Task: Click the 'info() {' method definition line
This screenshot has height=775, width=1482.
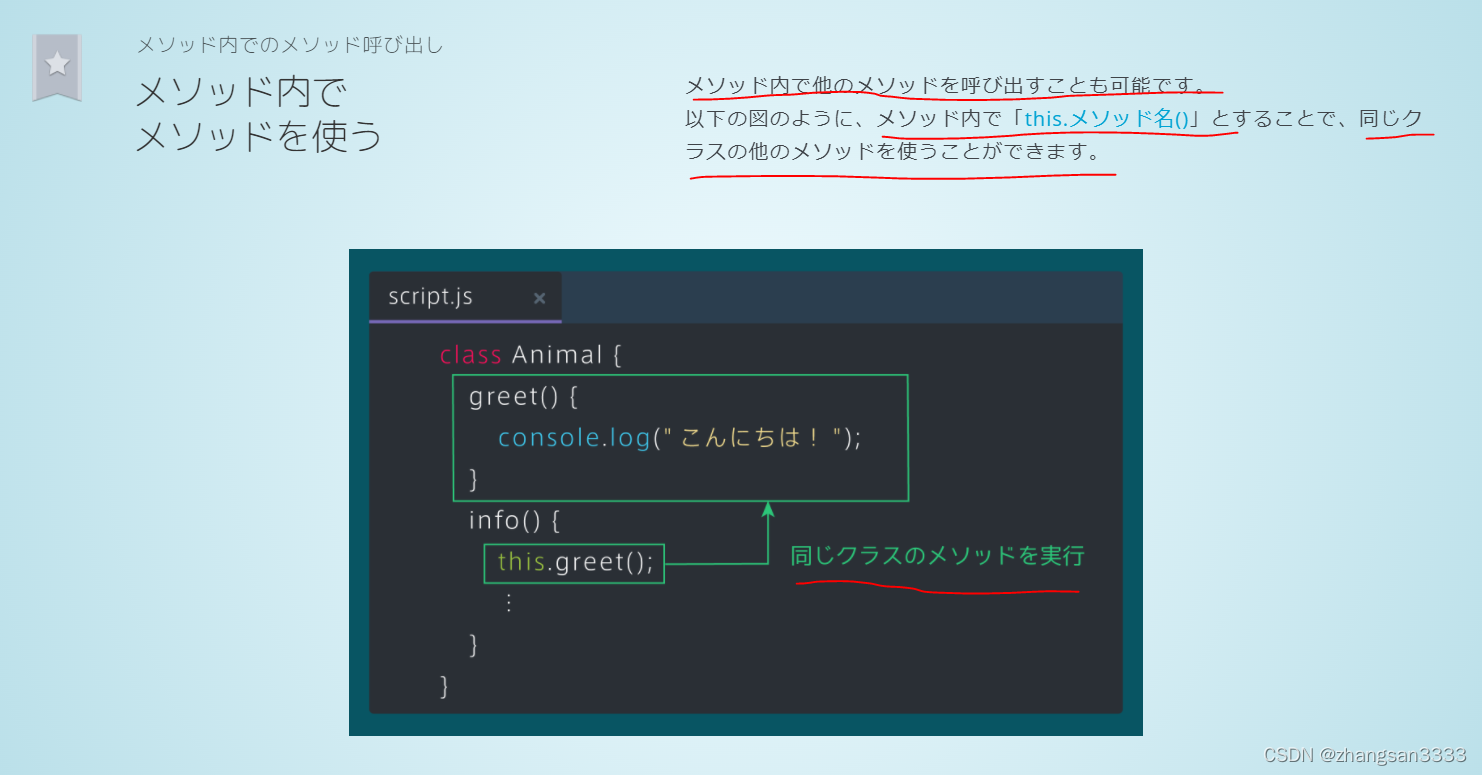Action: coord(514,520)
